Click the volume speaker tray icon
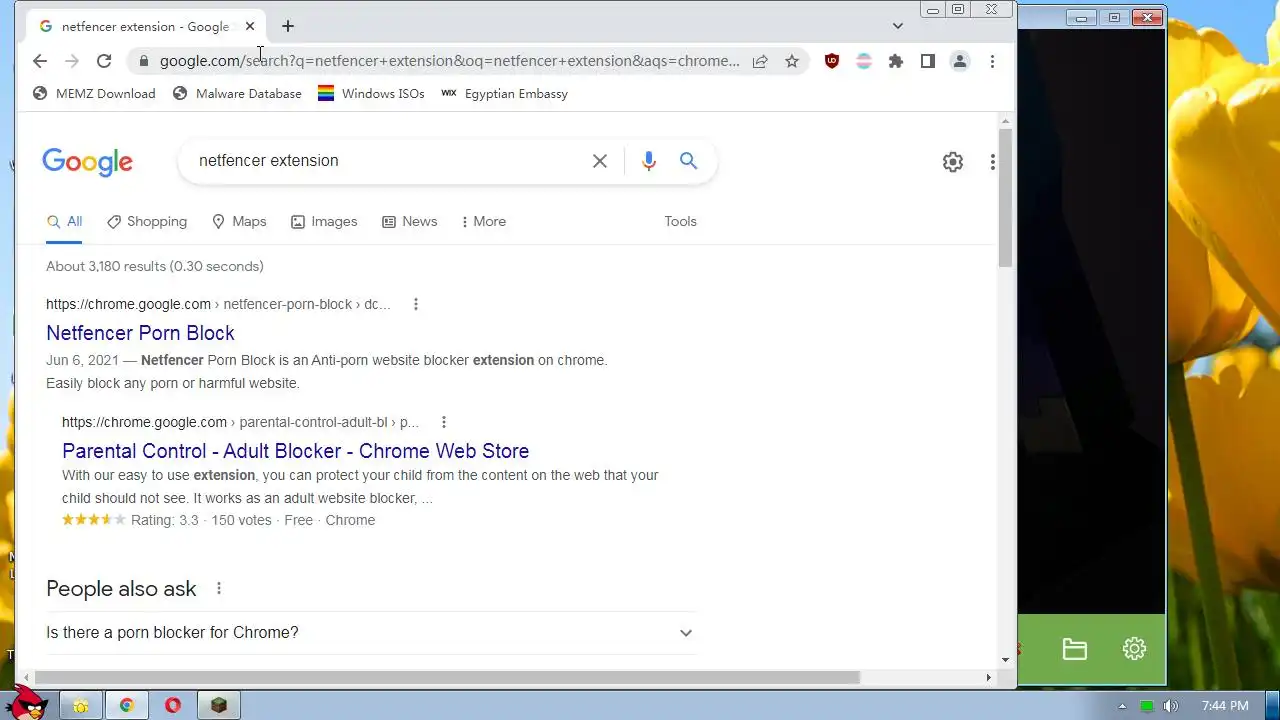Screen dimensions: 1280x720 (x=1170, y=706)
